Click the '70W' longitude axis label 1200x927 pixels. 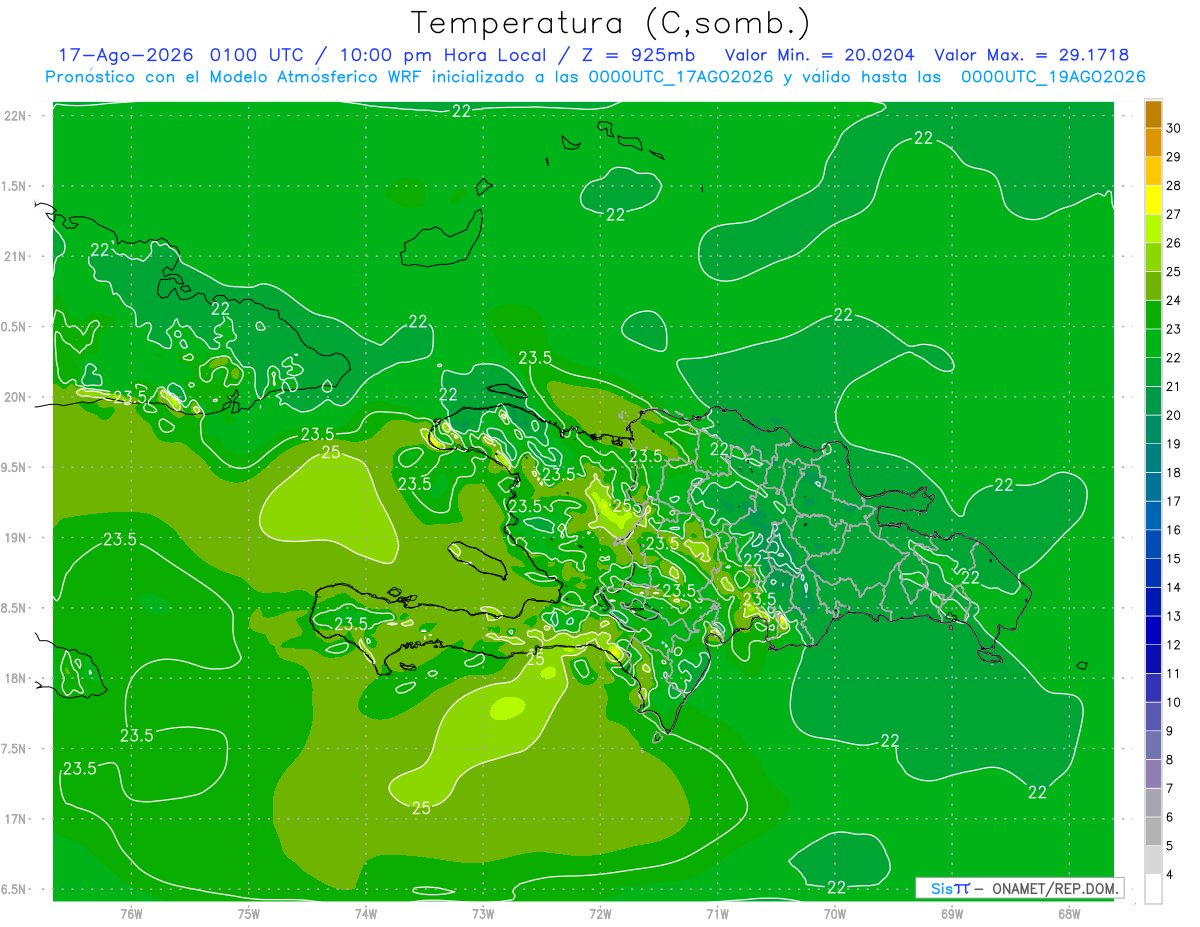point(835,914)
